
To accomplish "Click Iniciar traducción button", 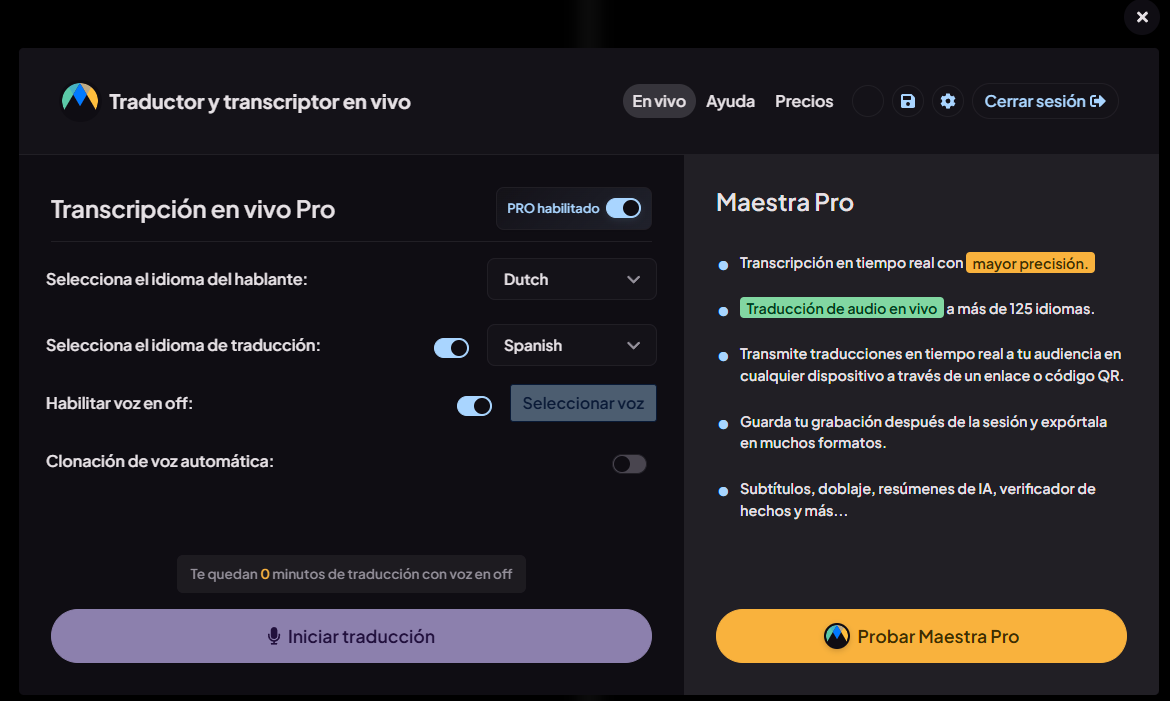I will click(x=351, y=636).
